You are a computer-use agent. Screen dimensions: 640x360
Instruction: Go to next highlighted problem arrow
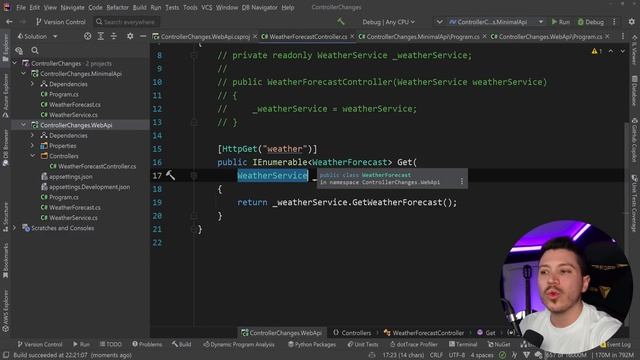pos(622,51)
